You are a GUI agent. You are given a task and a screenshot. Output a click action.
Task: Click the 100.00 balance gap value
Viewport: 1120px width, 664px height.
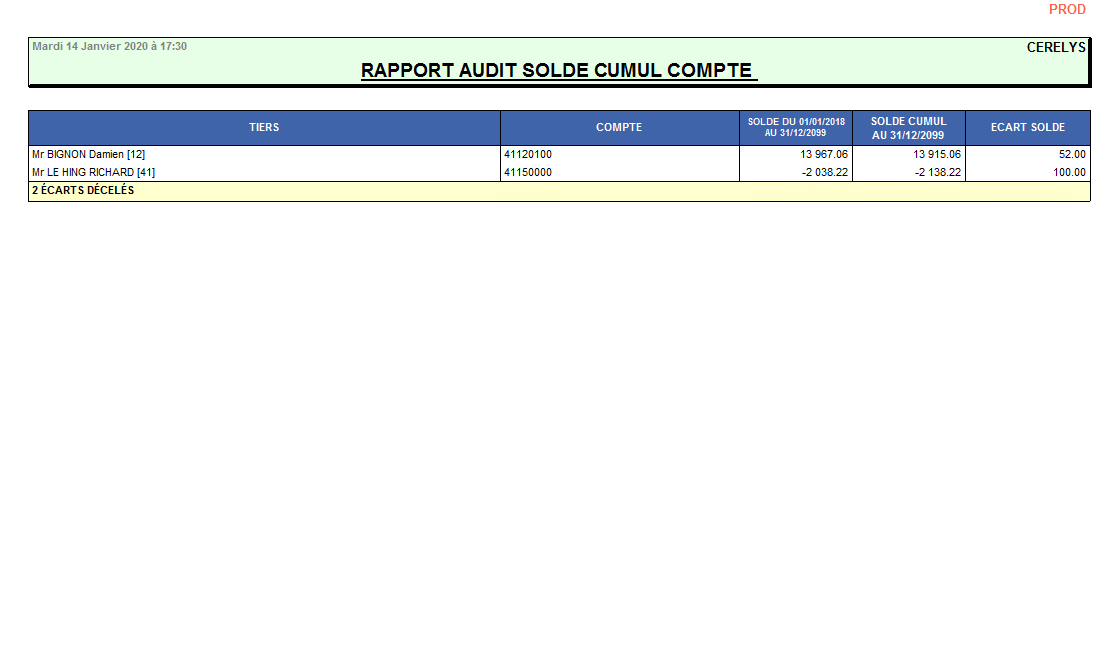click(x=1069, y=172)
